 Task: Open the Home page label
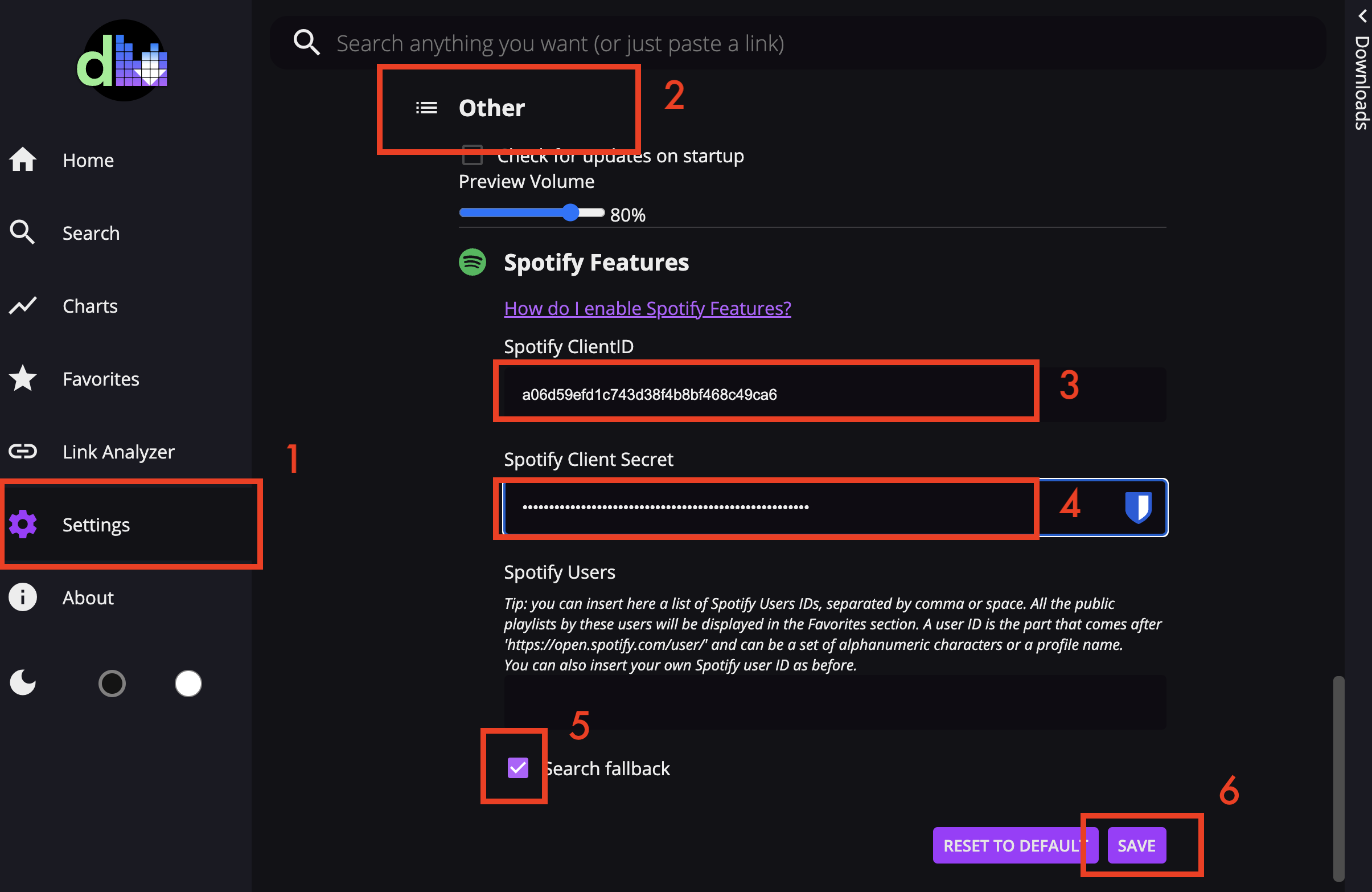click(88, 159)
